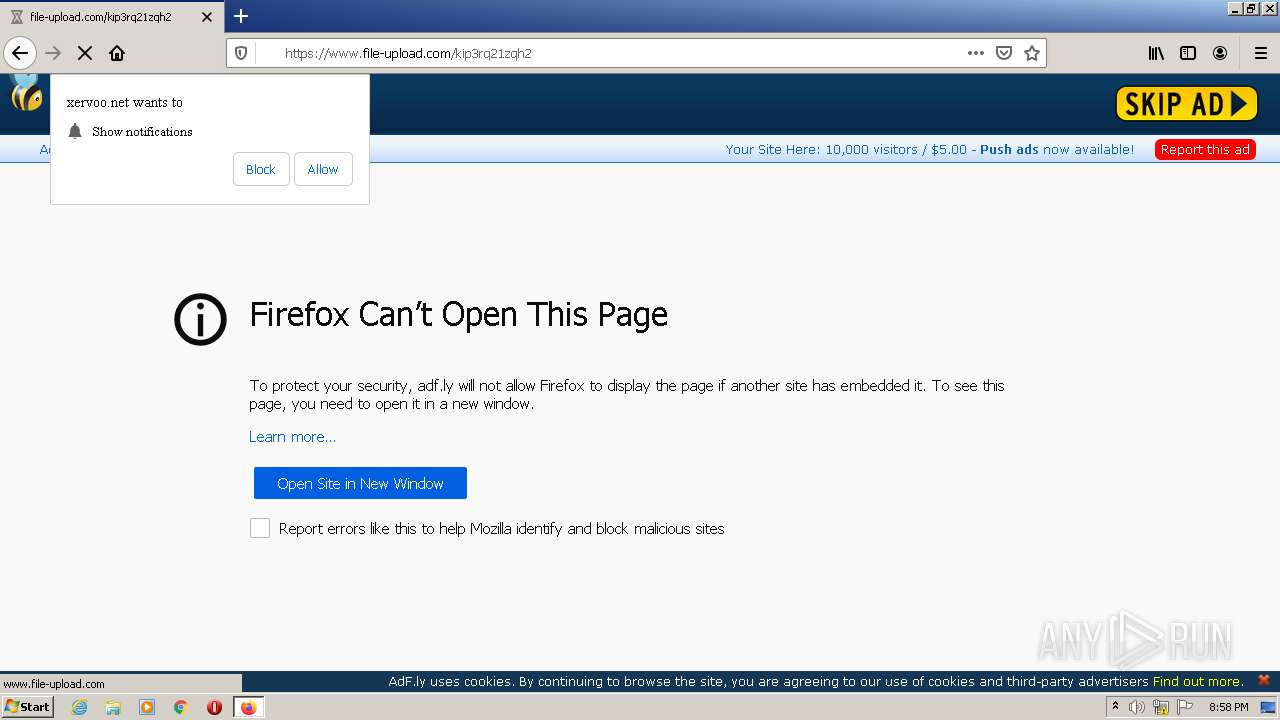Click the taskbar clock 8:58 PM
This screenshot has height=720, width=1280.
point(1228,707)
